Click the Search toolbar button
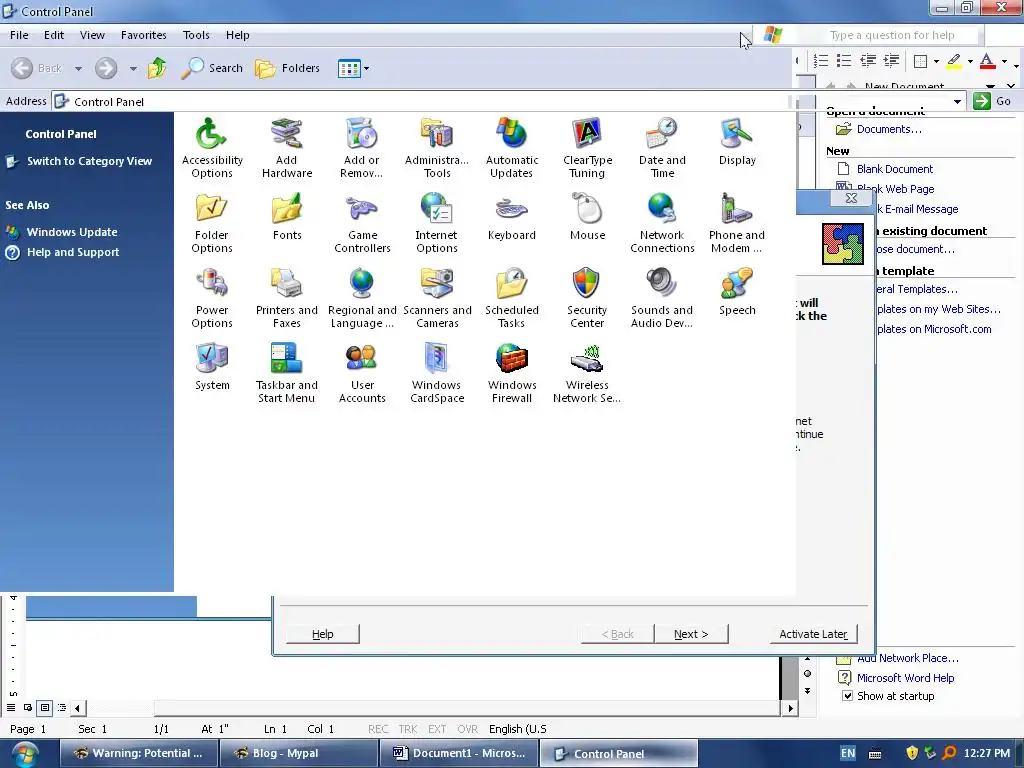The width and height of the screenshot is (1024, 768). coord(212,68)
